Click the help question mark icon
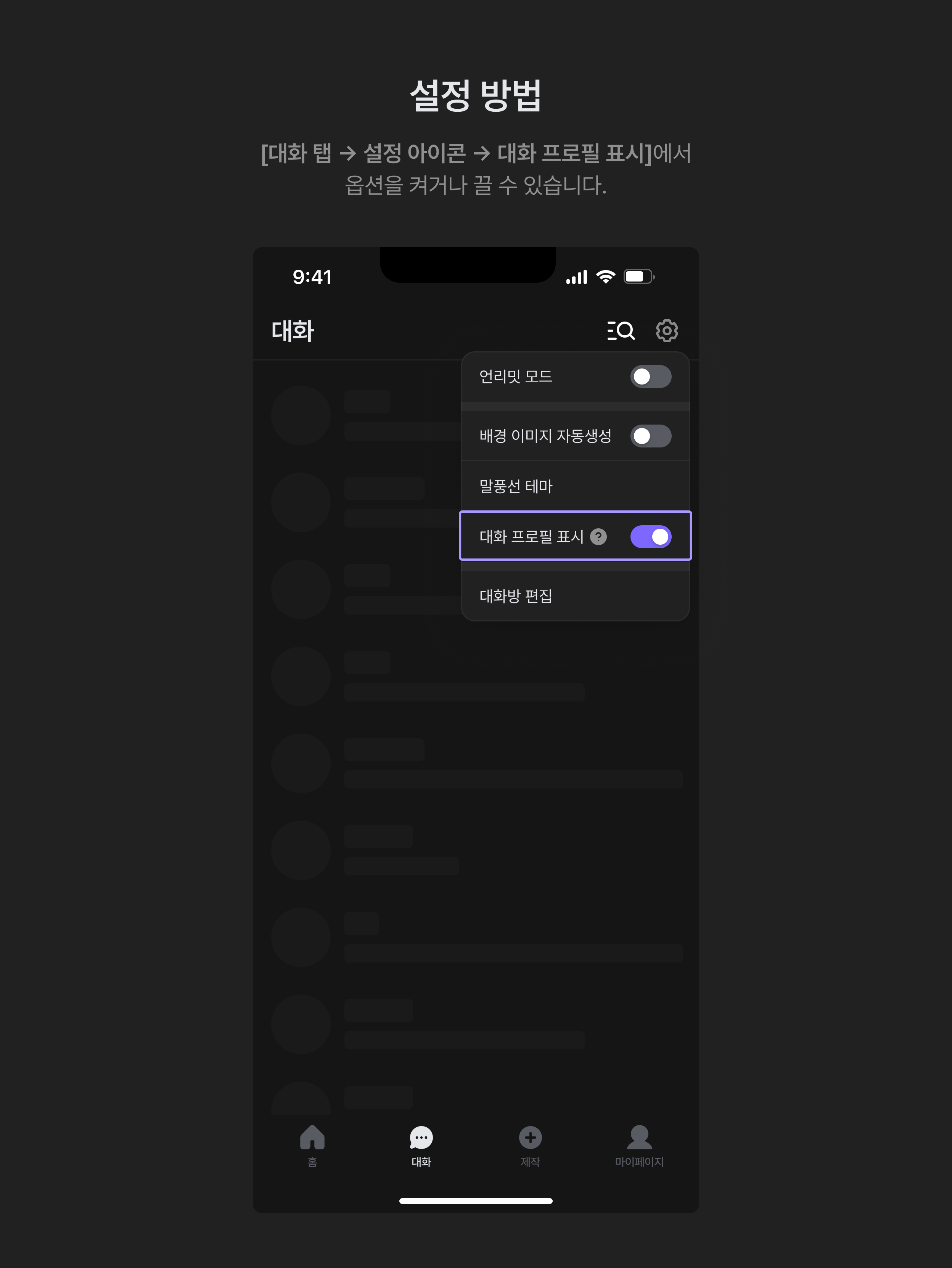The image size is (952, 1268). (598, 537)
